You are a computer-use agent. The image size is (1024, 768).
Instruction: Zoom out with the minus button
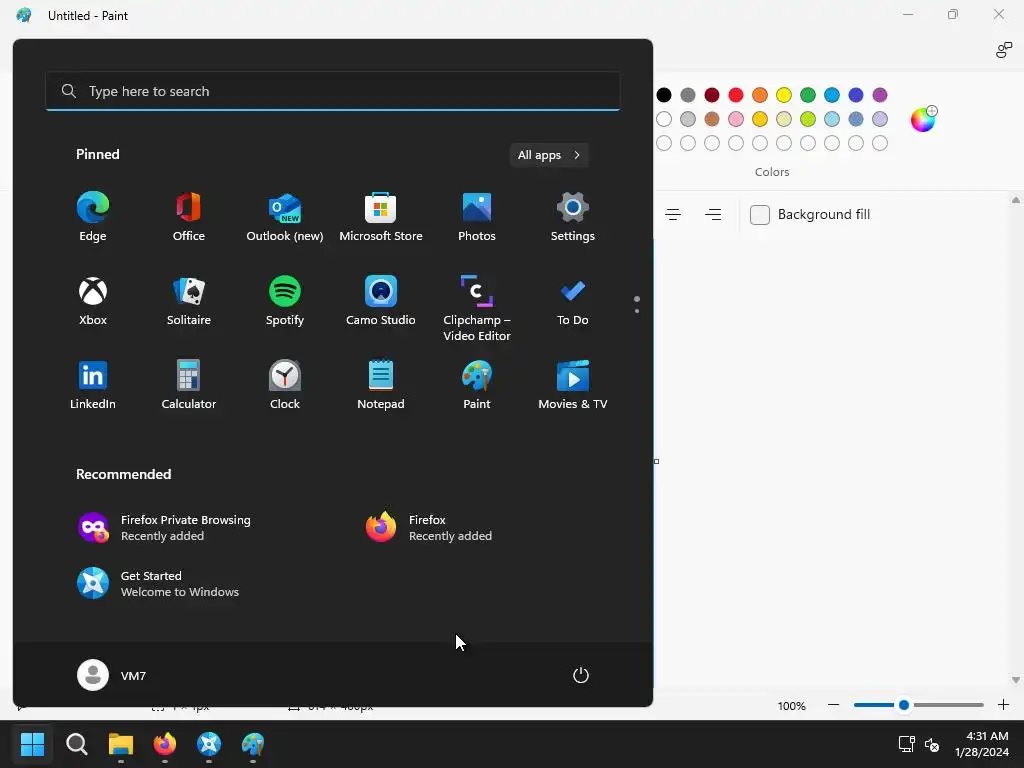pos(833,705)
